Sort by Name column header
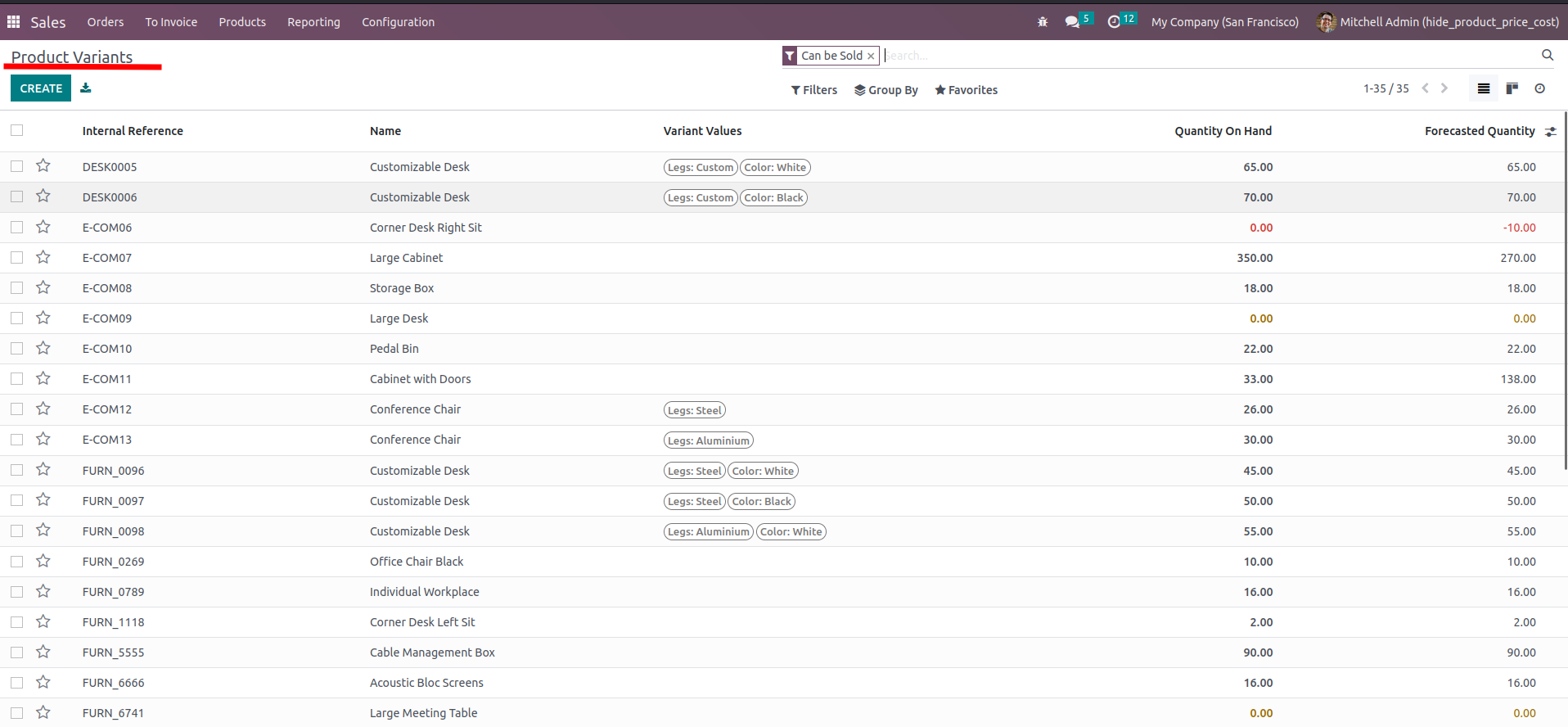 pos(385,131)
